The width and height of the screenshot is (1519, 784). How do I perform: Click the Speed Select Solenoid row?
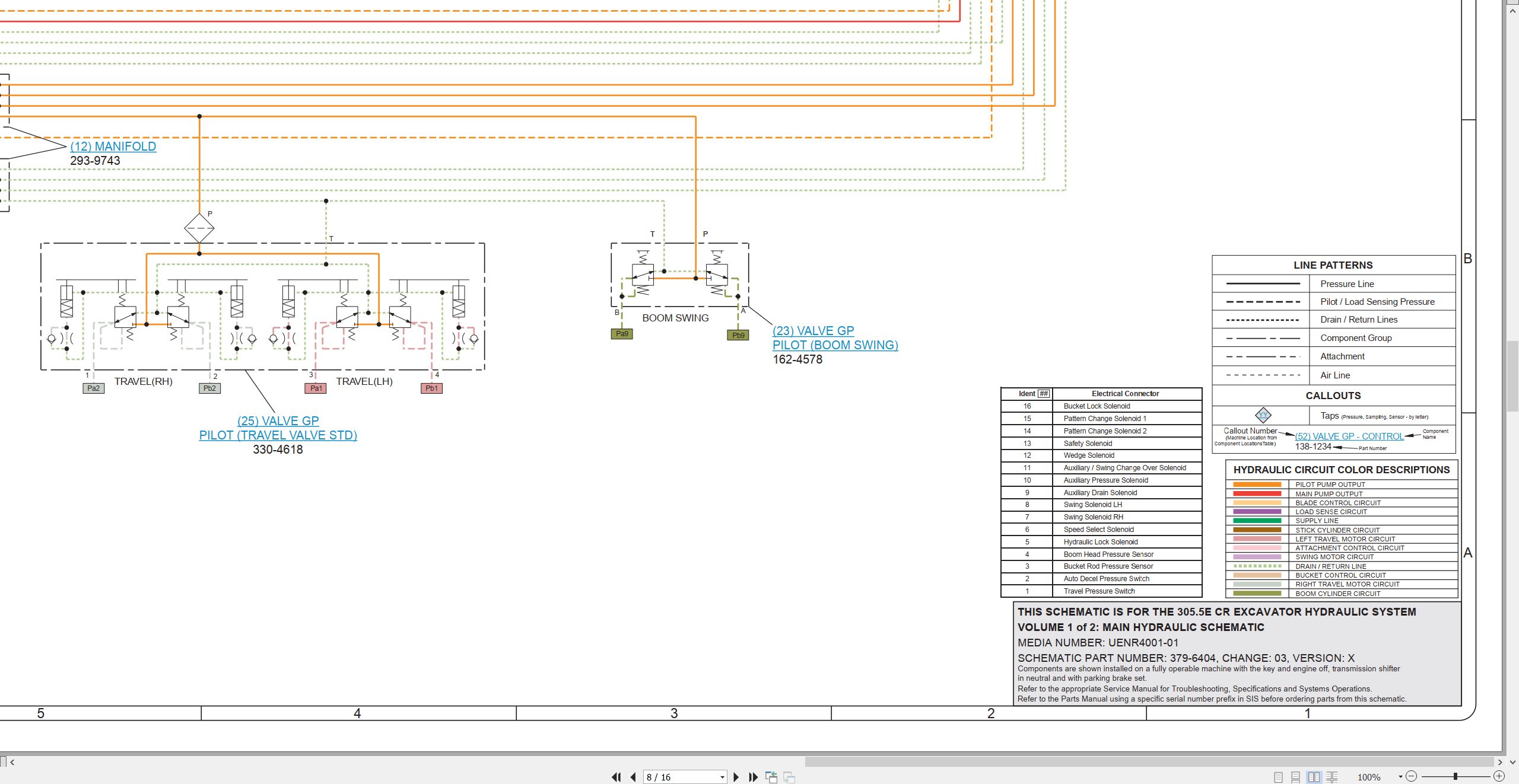coord(1101,530)
